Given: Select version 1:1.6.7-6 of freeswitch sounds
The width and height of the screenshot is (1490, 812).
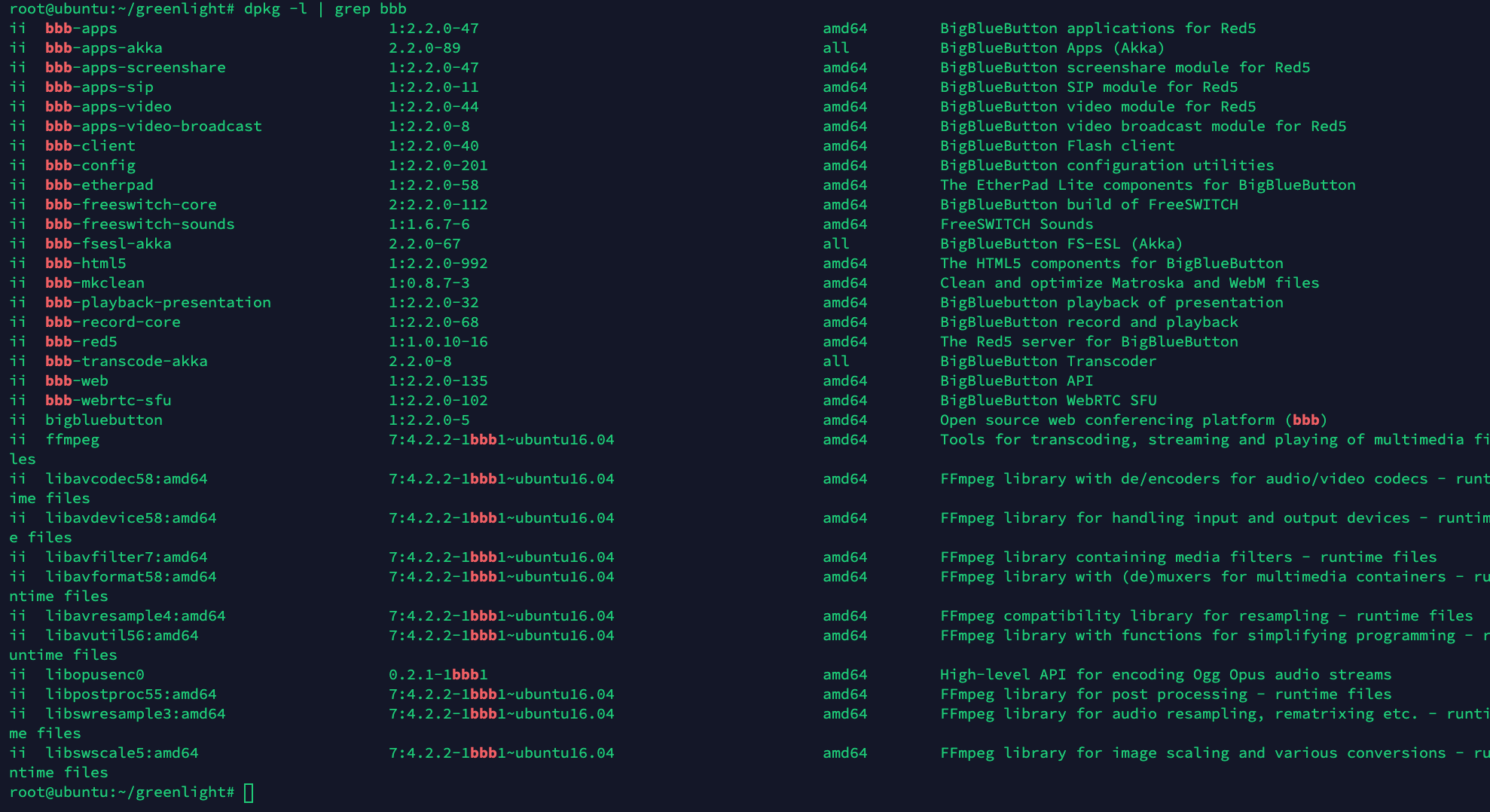Looking at the screenshot, I should coord(429,224).
